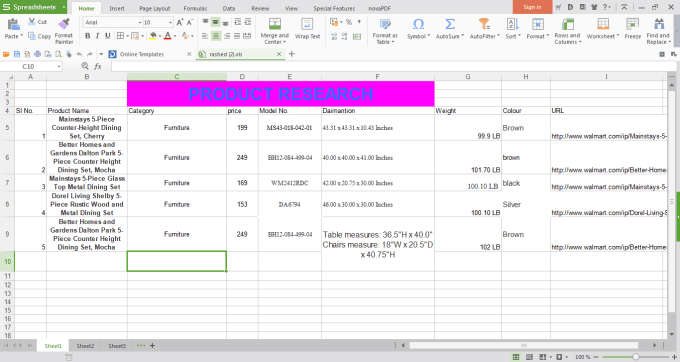Click the Sign in button
The image size is (680, 362).
532,7
